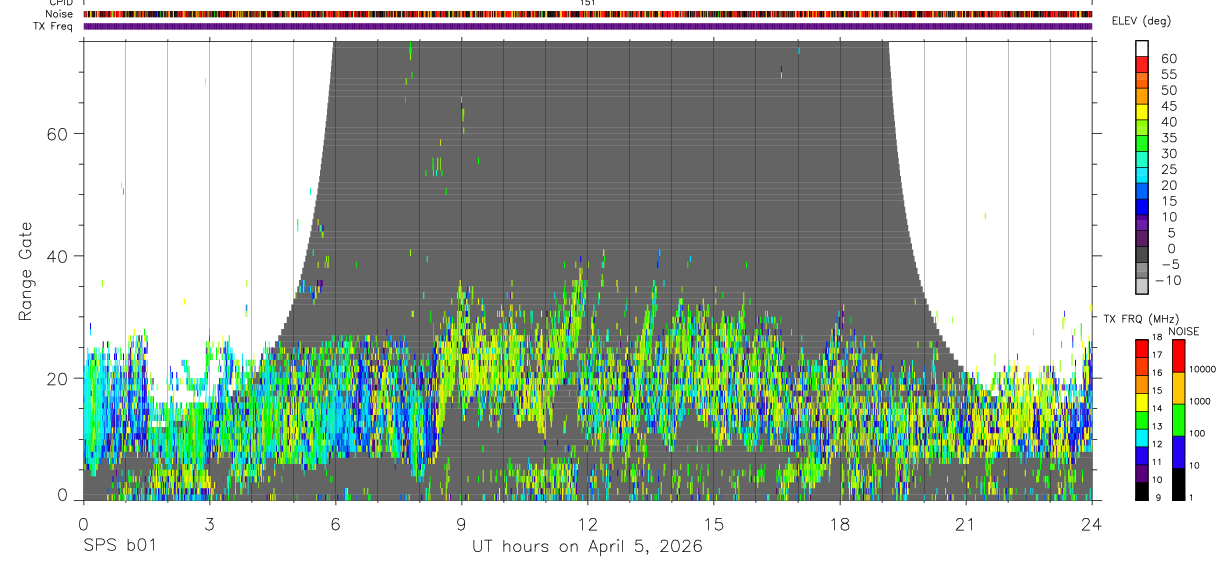Click ELEV color bar label '-10'
The image size is (1228, 567).
point(1170,281)
